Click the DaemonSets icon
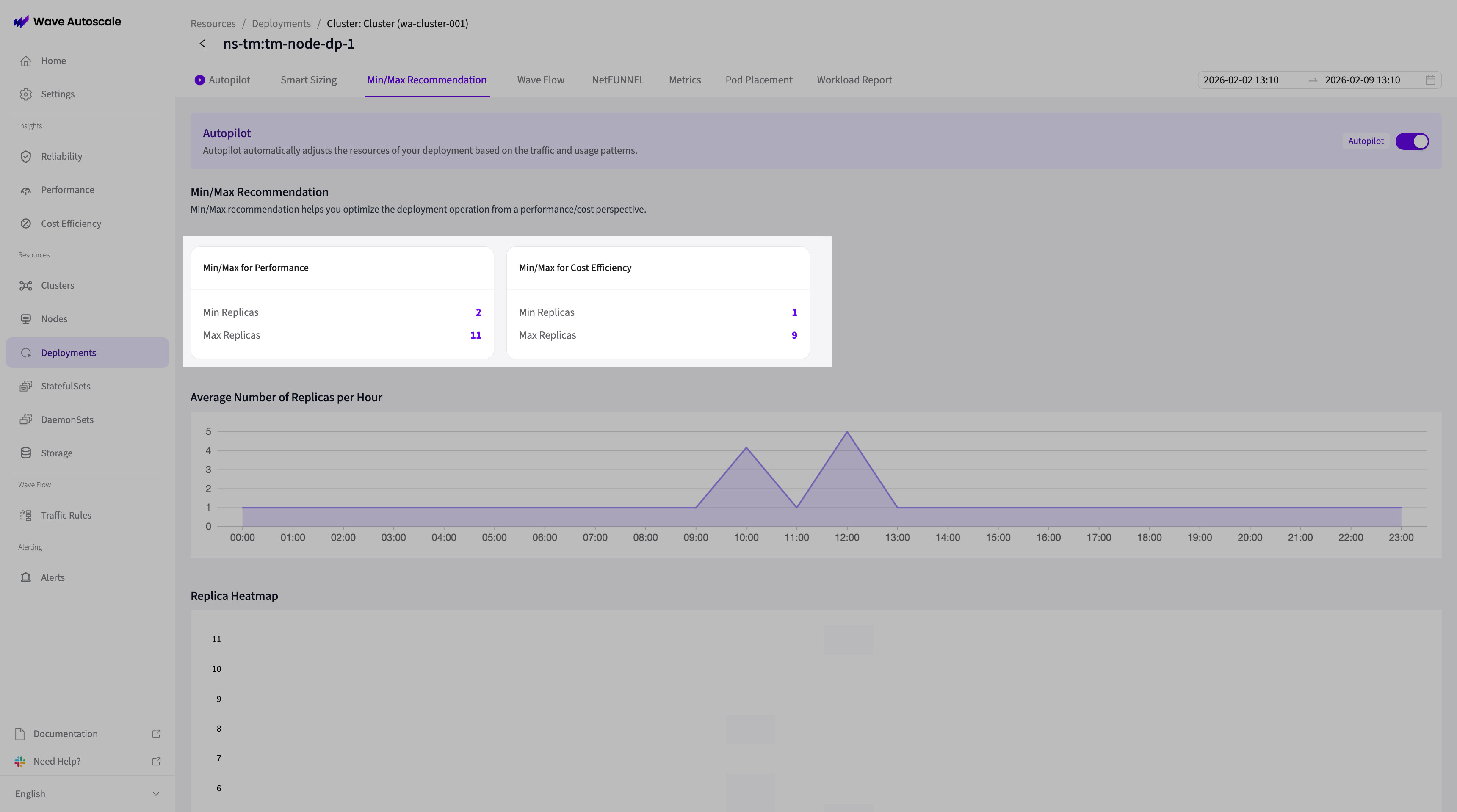This screenshot has height=812, width=1457. 25,420
